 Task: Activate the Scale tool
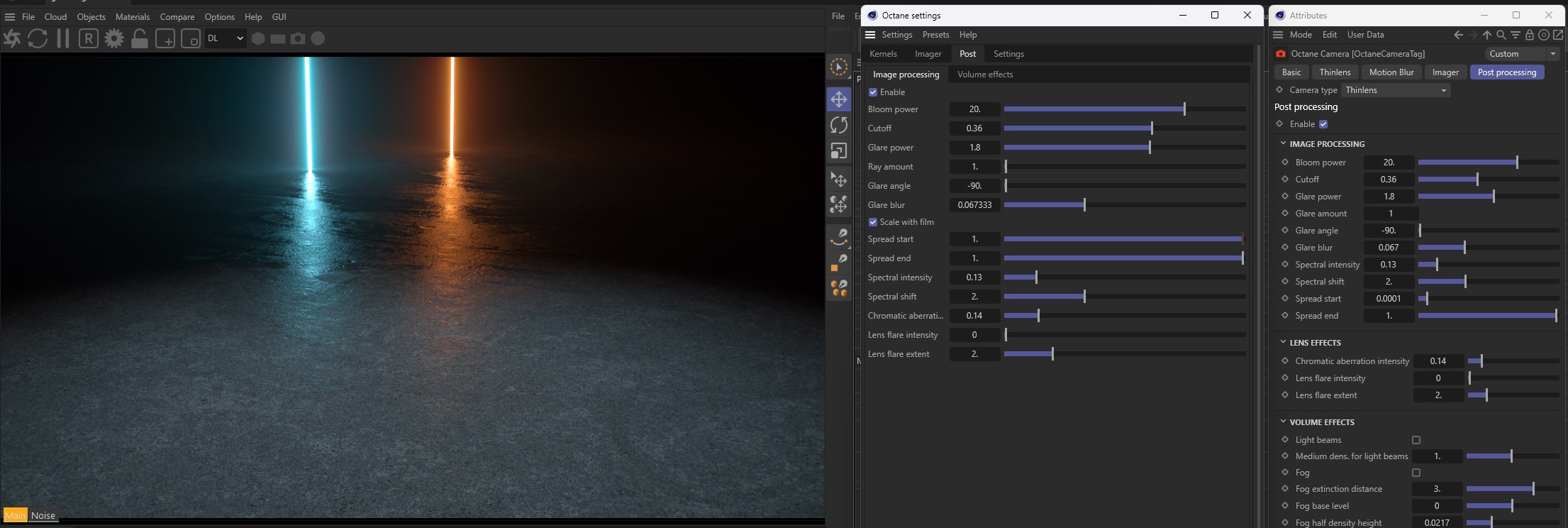tap(839, 151)
